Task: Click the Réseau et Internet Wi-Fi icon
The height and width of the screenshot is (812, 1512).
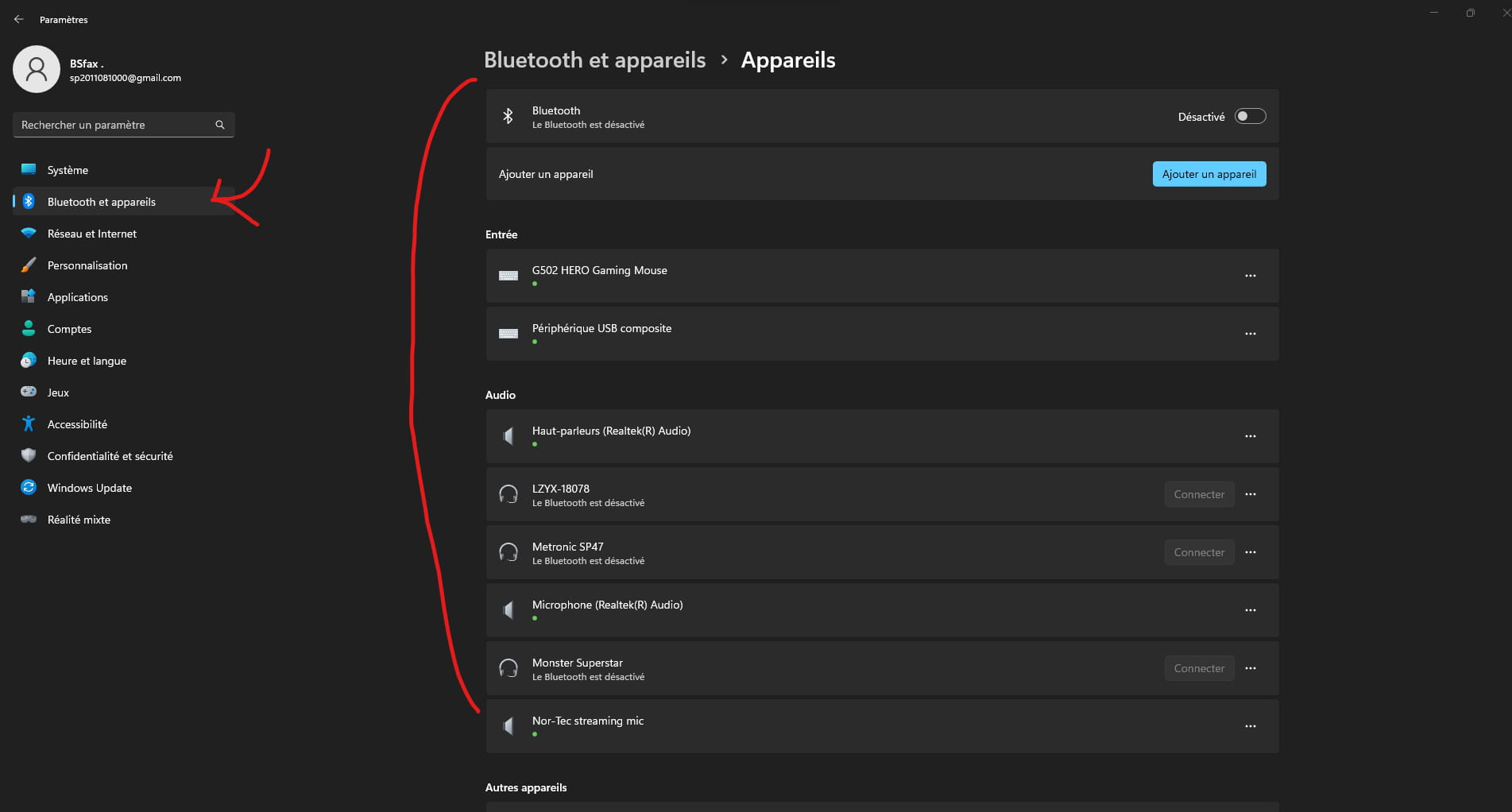Action: point(29,233)
